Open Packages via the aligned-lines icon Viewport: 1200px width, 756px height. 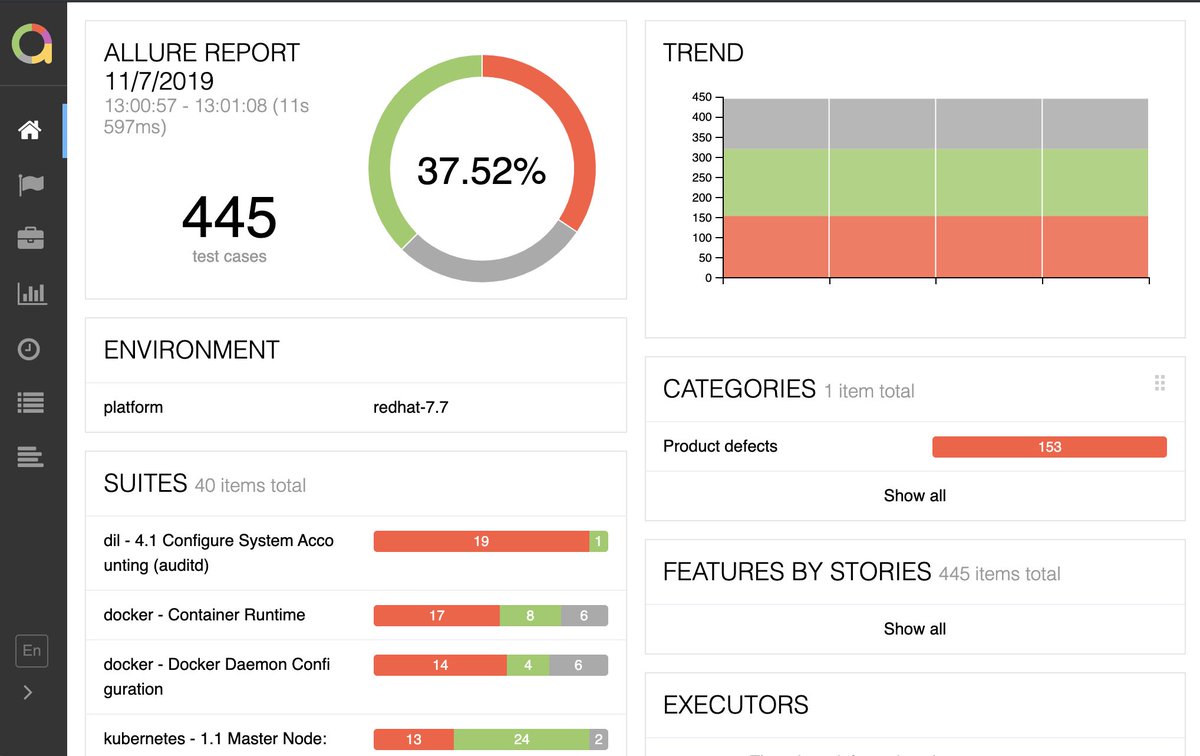30,457
